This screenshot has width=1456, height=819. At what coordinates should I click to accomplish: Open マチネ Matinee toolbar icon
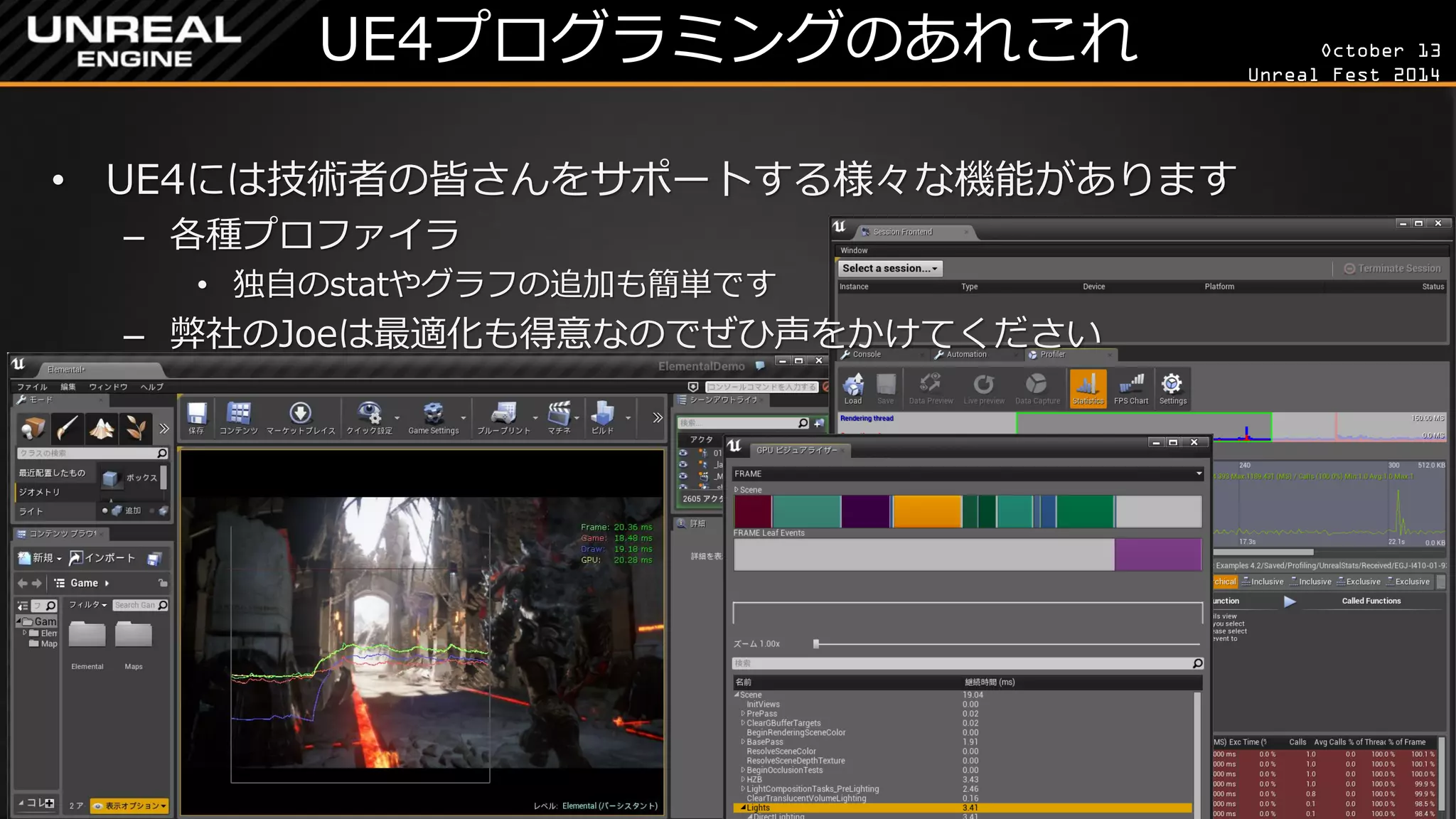click(560, 418)
